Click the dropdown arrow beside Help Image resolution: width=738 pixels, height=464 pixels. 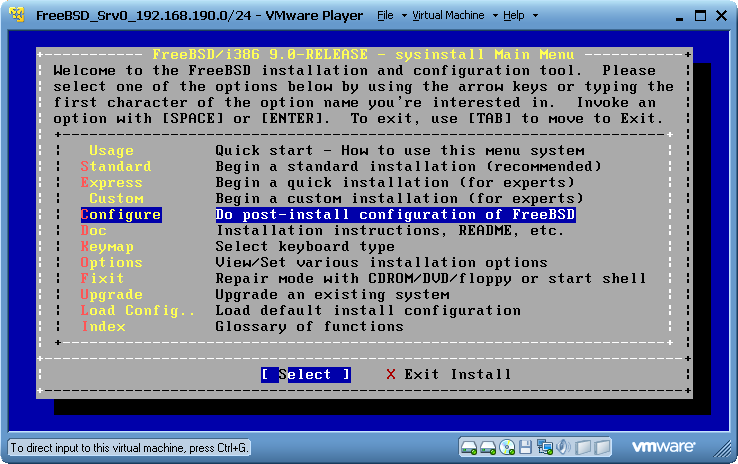[x=535, y=16]
